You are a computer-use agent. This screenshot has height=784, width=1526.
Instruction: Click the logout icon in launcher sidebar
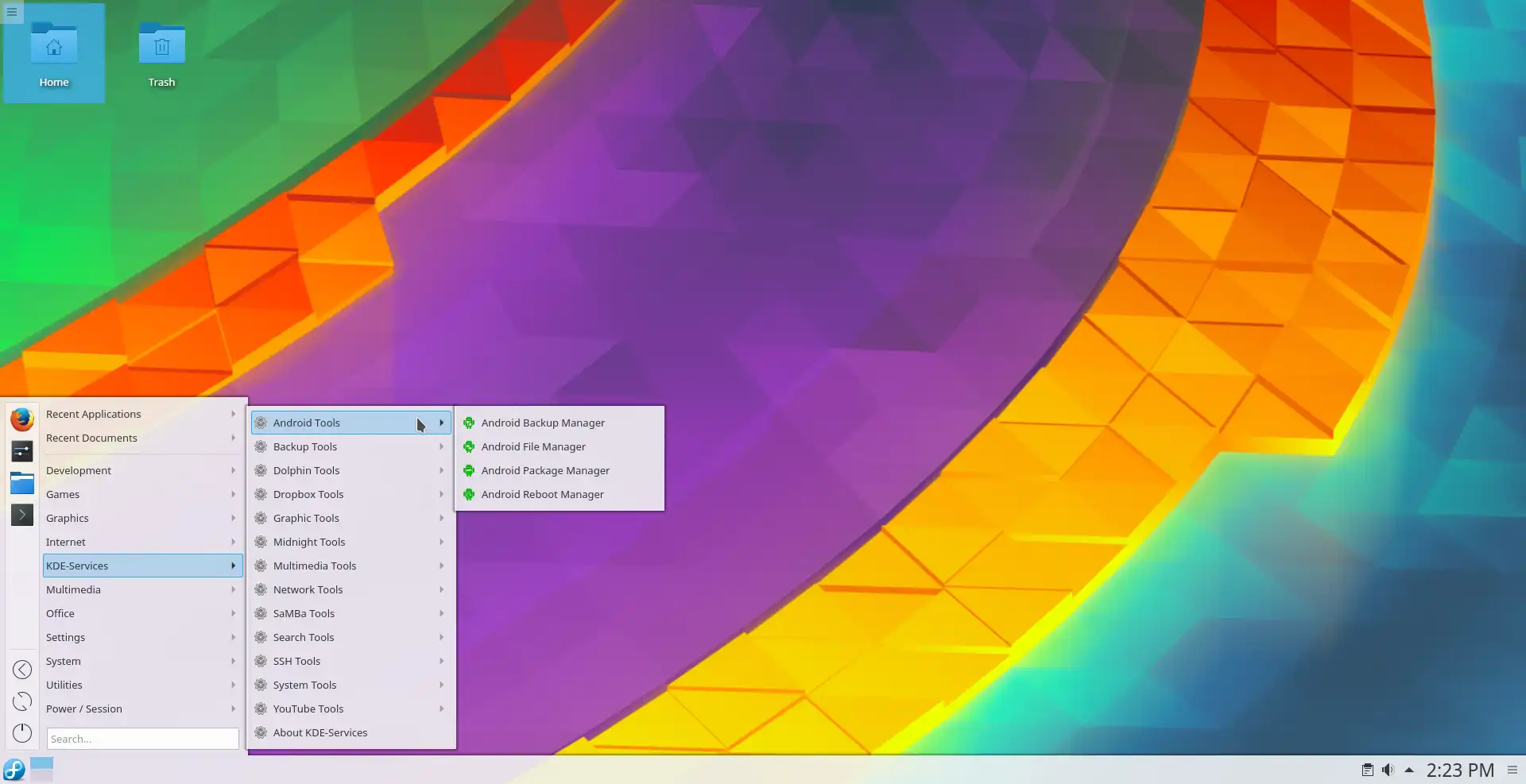pyautogui.click(x=22, y=670)
